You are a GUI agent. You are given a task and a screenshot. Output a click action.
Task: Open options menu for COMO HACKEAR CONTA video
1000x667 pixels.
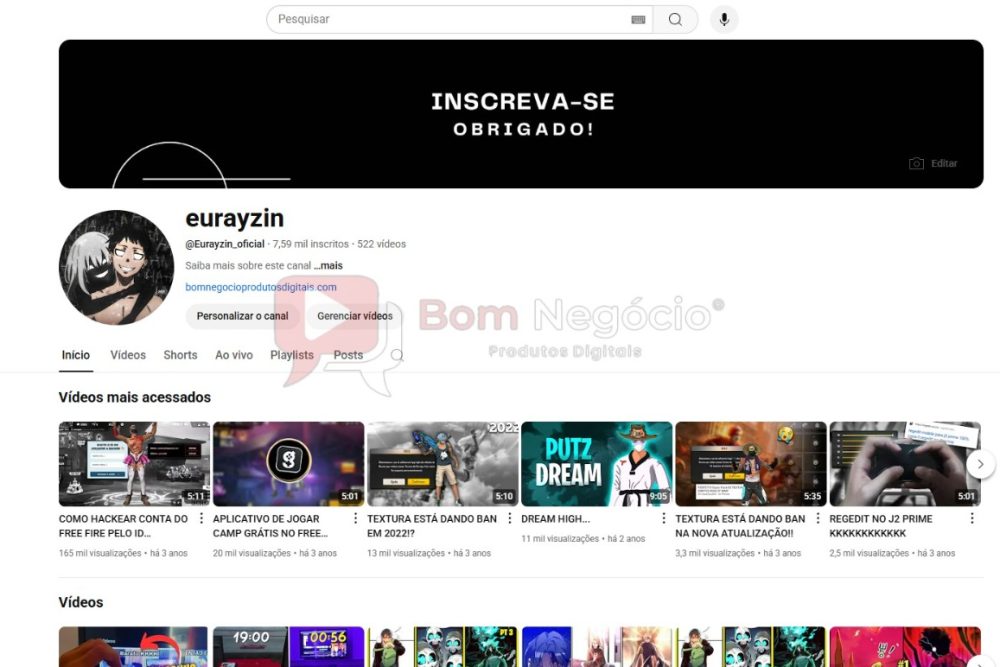202,518
